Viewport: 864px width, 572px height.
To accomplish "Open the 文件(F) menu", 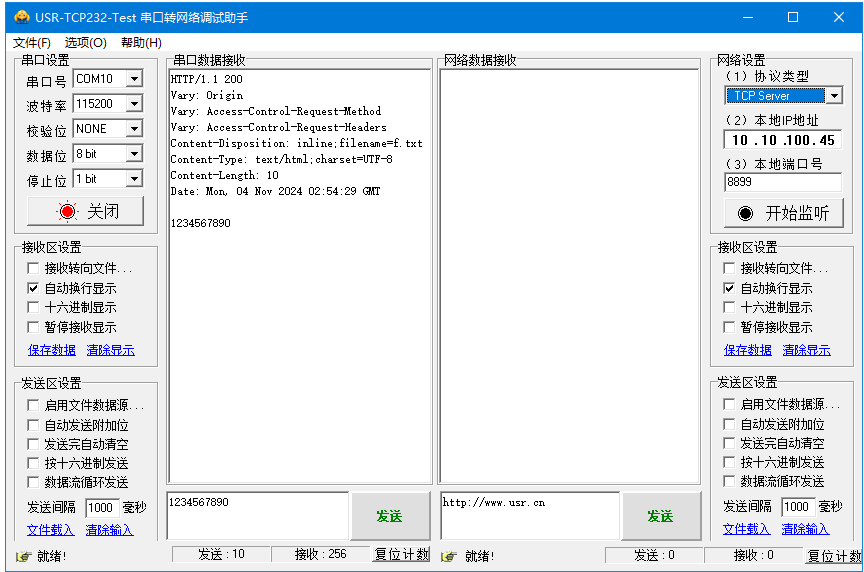I will coord(32,42).
